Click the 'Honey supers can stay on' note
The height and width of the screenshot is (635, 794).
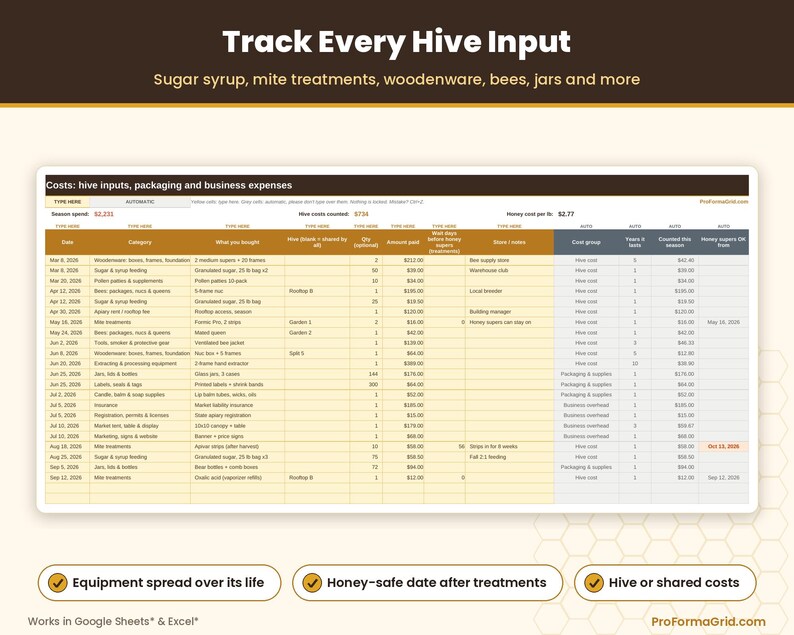509,322
